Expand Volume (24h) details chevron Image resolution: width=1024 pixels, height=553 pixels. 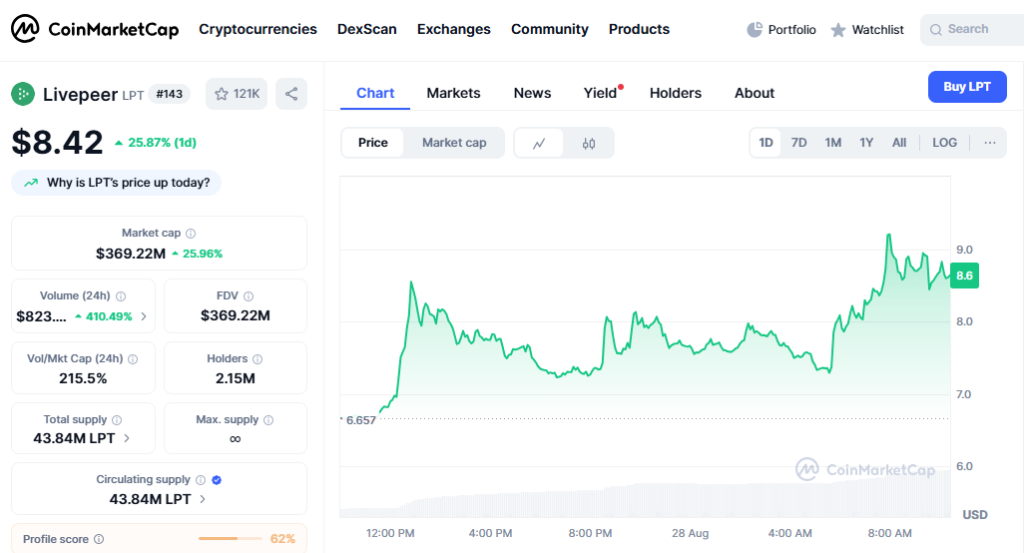point(144,317)
